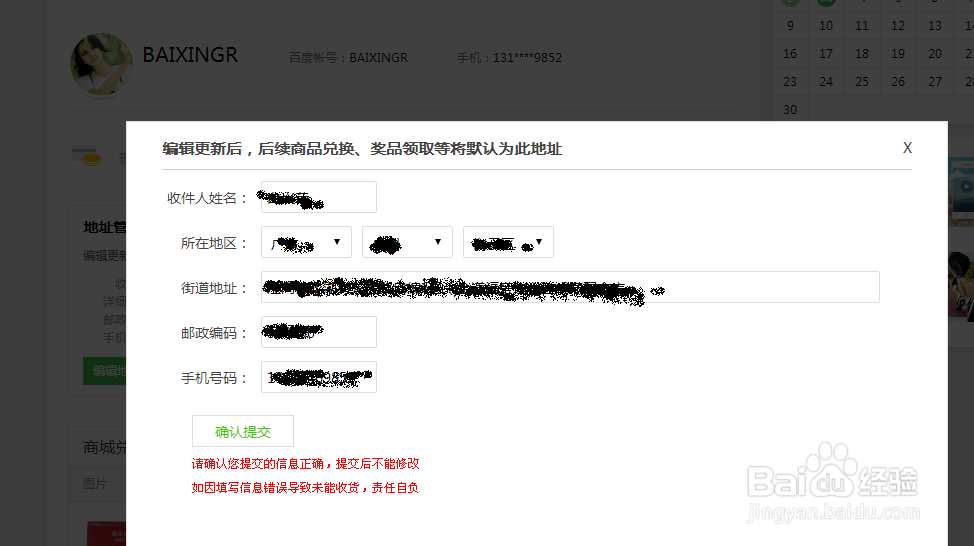The height and width of the screenshot is (546, 974).
Task: Select day 10 in the calendar
Action: coord(826,25)
